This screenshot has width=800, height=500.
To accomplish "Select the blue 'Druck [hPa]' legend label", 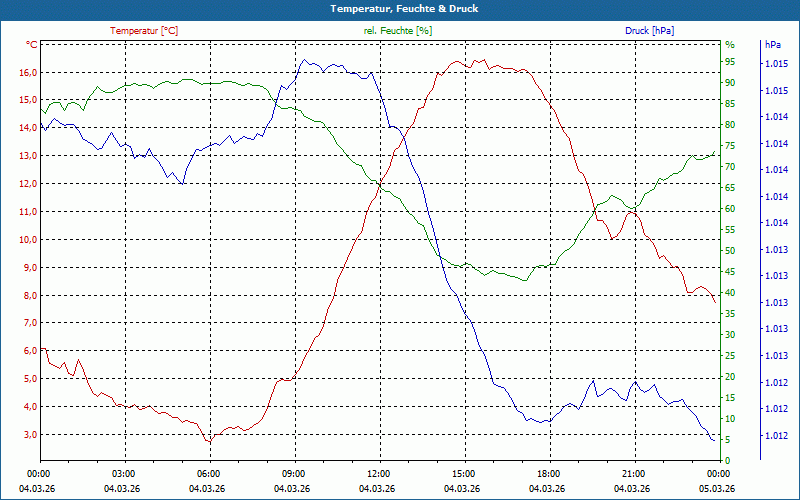I will click(x=649, y=31).
